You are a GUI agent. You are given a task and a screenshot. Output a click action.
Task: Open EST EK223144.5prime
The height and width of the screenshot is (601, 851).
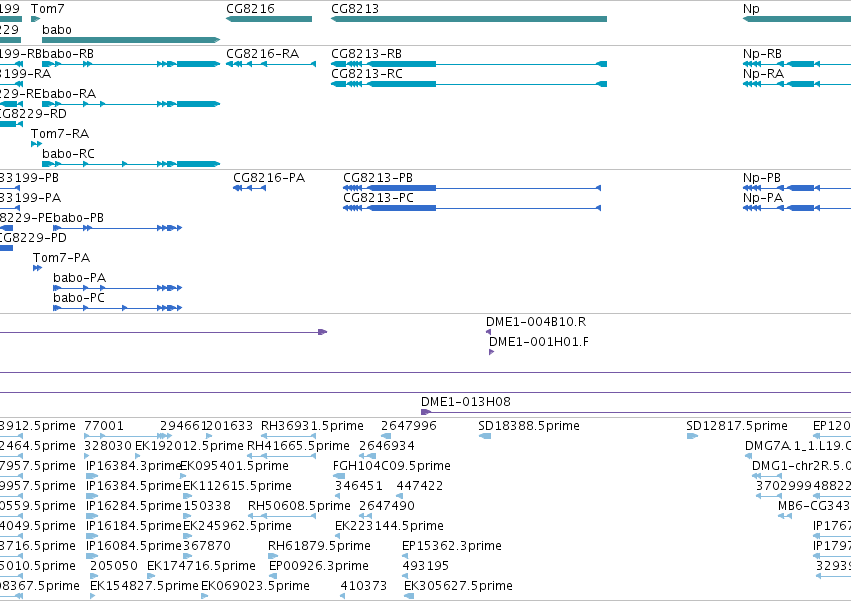pyautogui.click(x=338, y=536)
